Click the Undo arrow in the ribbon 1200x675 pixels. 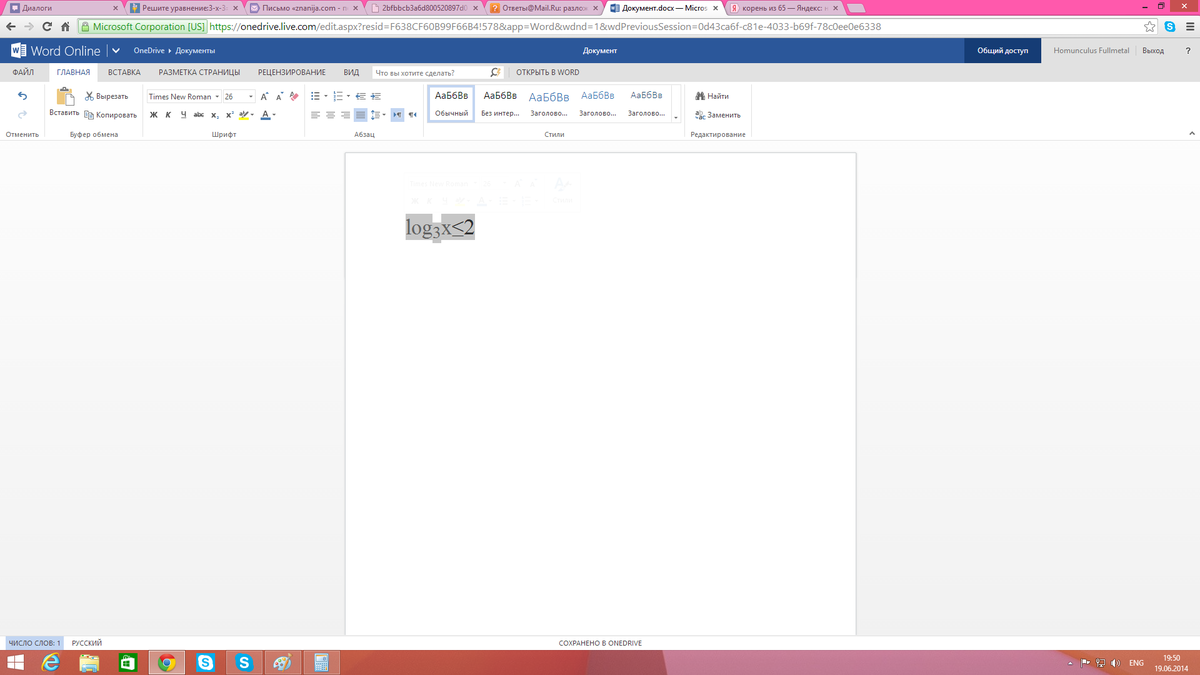coord(22,96)
